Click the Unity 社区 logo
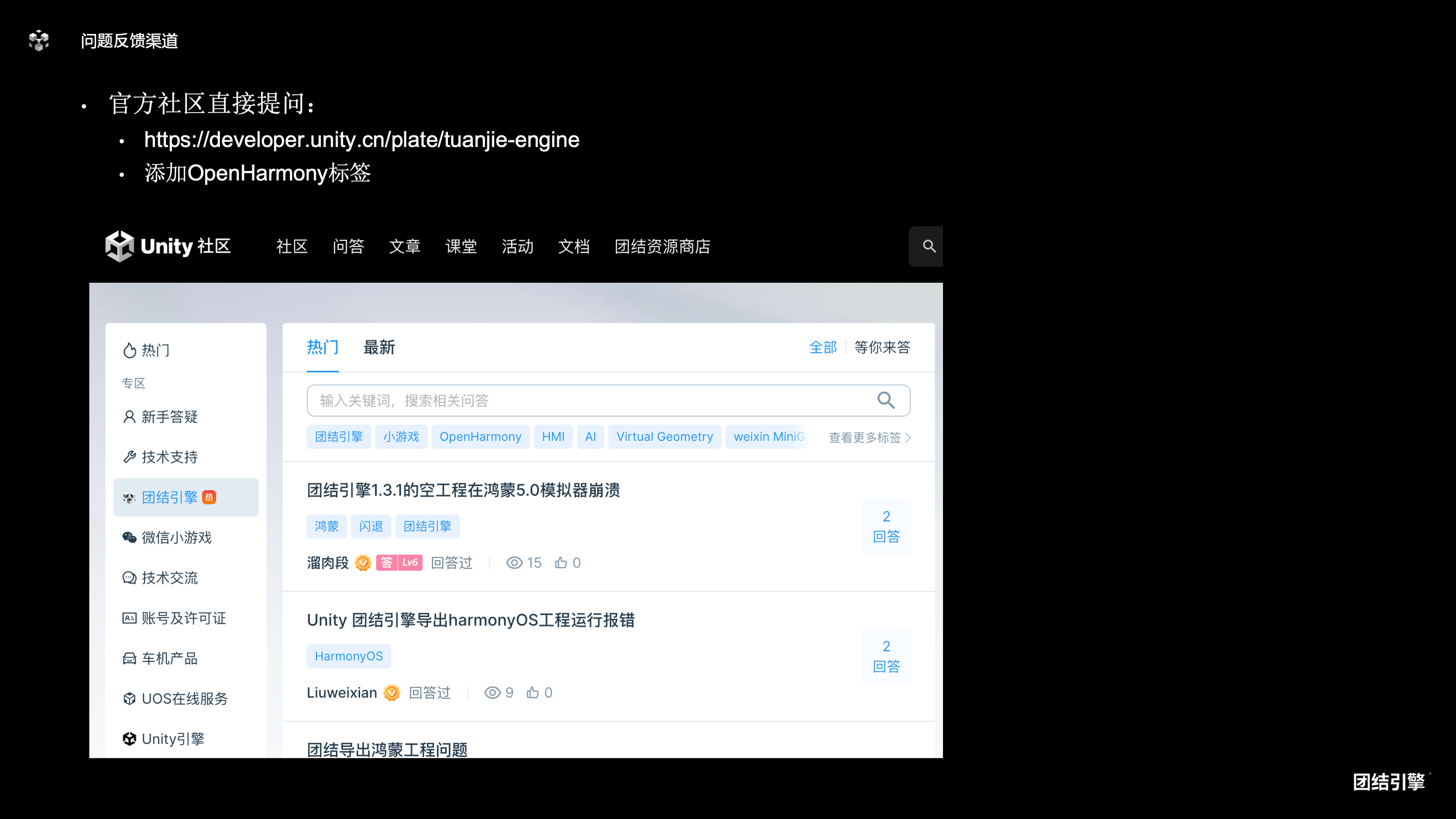This screenshot has height=819, width=1456. (x=168, y=246)
